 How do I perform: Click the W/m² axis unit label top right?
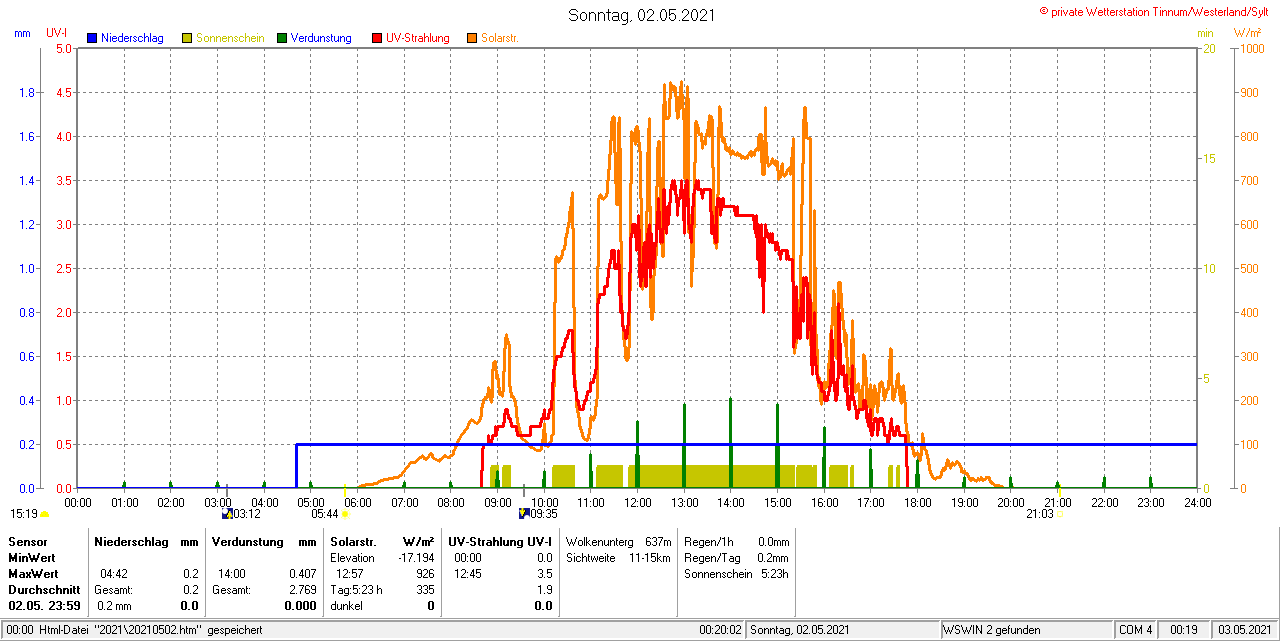pos(1247,33)
